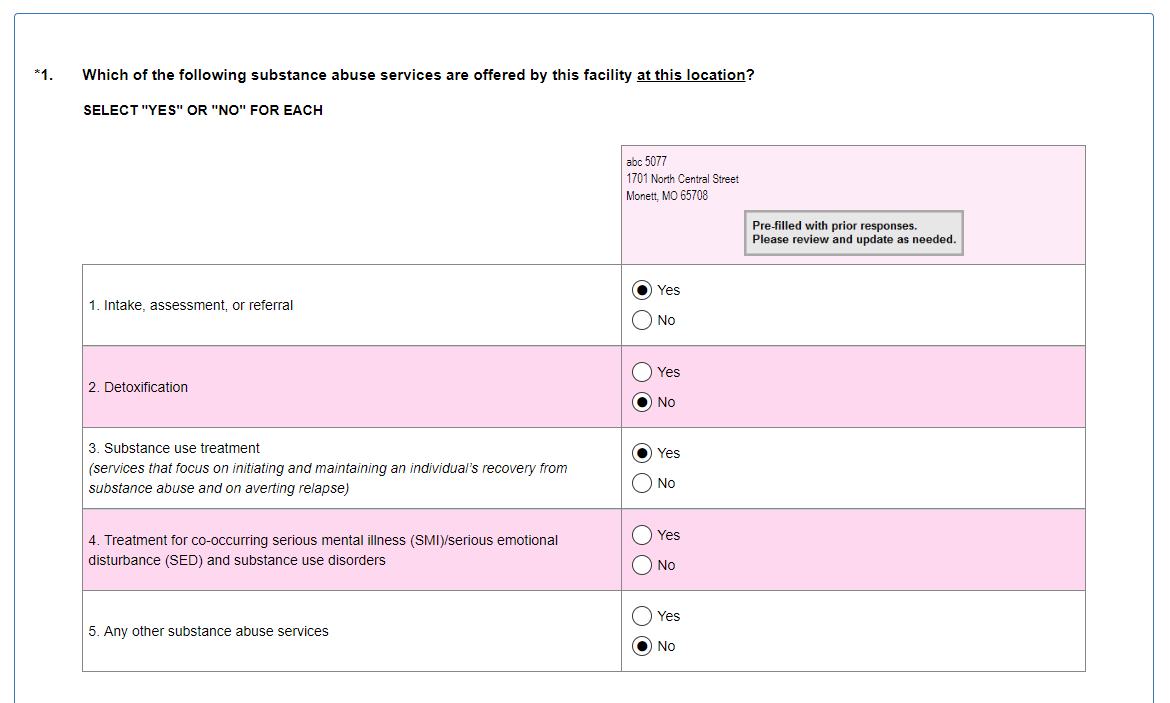
Task: Select Yes for co-occurring SMI/SED treatment
Action: pyautogui.click(x=642, y=535)
